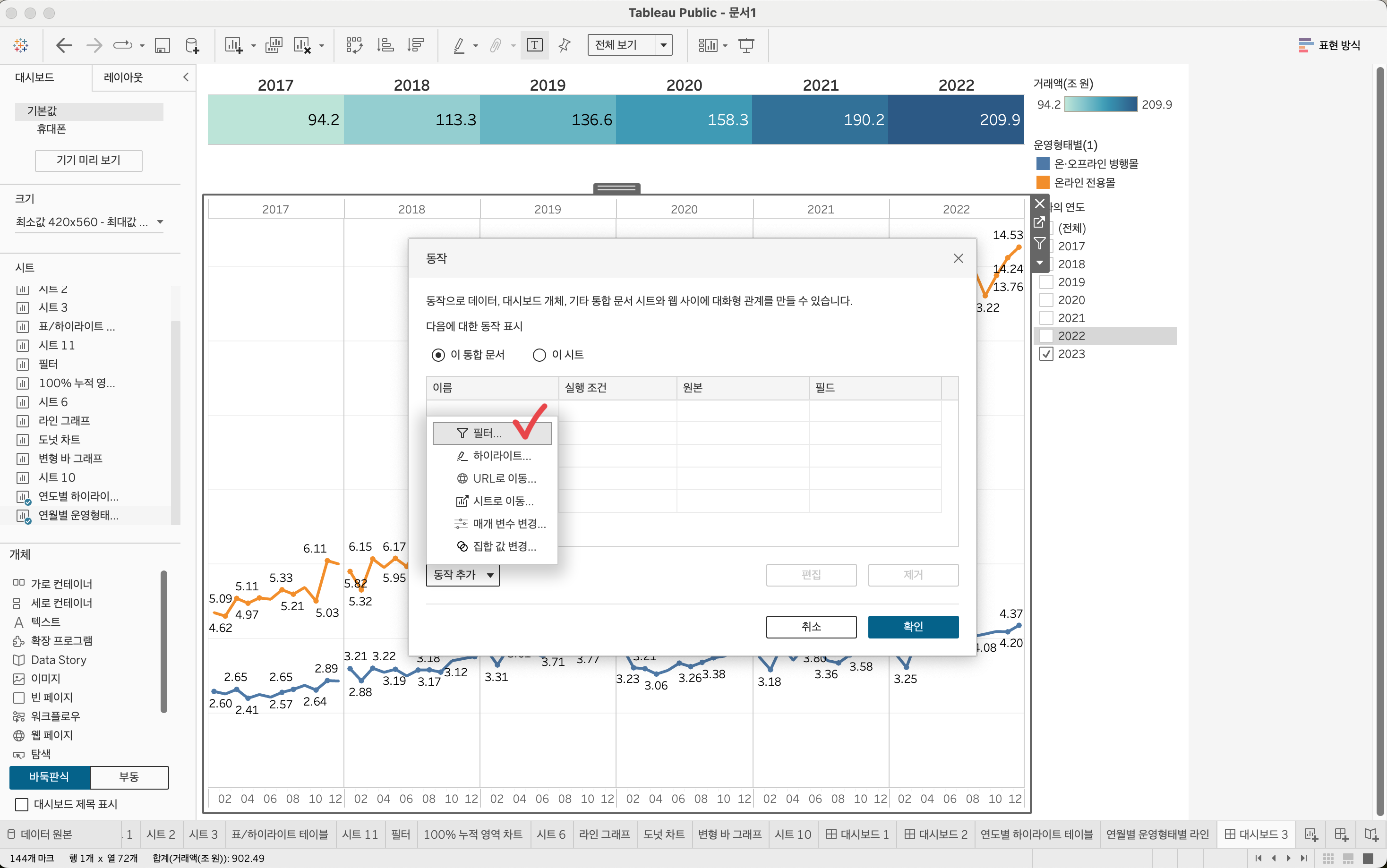This screenshot has height=868, width=1387.
Task: Click the new dashboard icon in tab bar
Action: pos(1341,834)
